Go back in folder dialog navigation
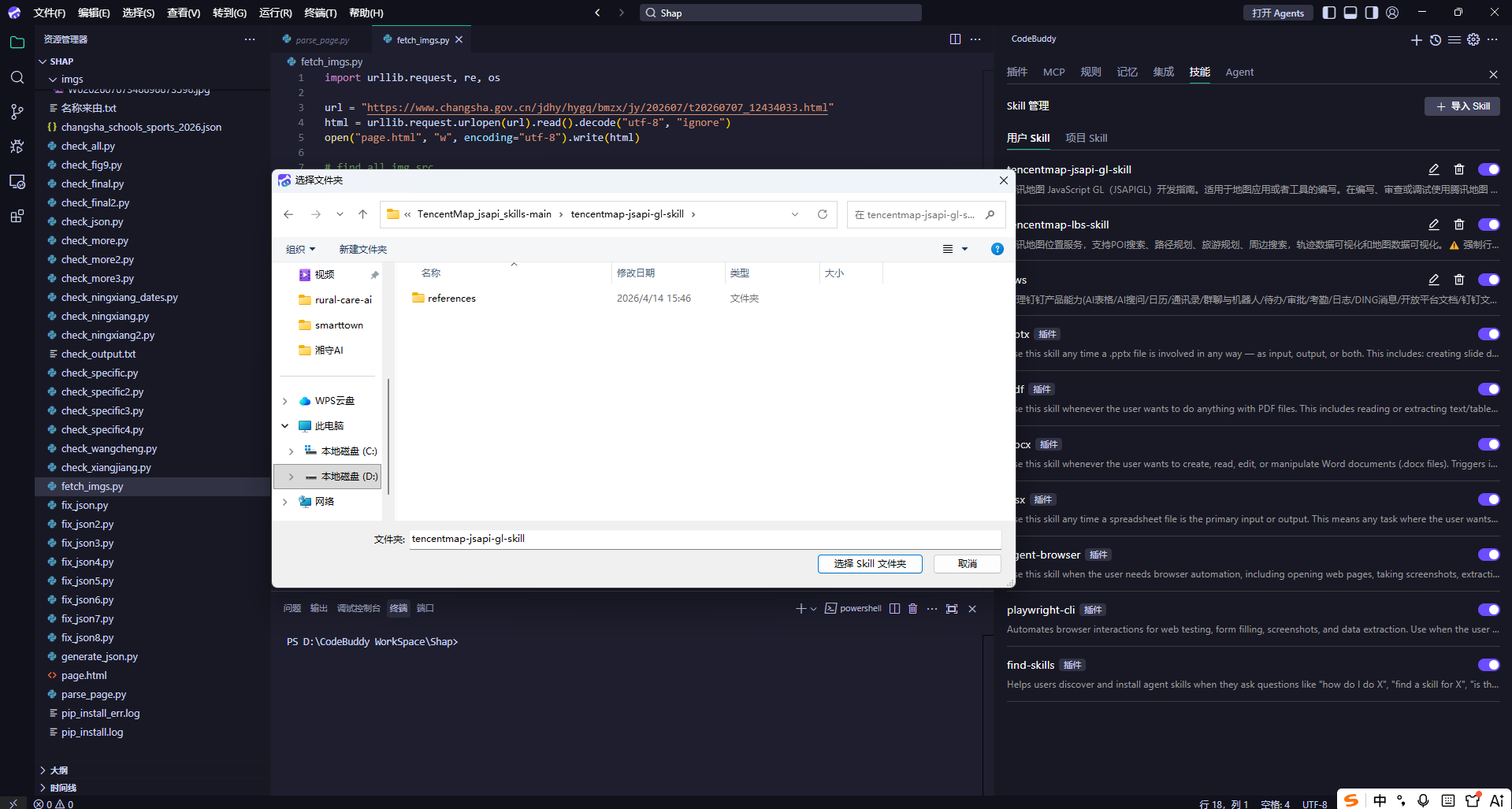Viewport: 1512px width, 809px height. 288,214
